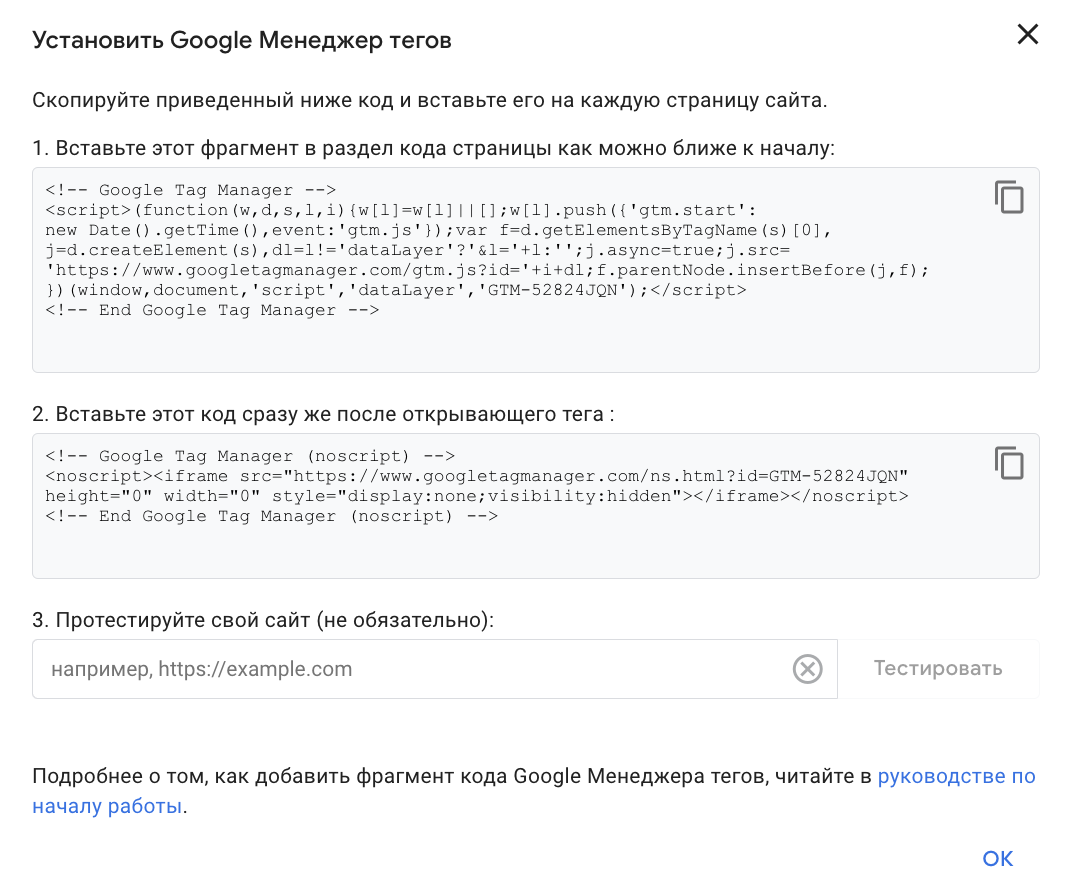Clear the website URL test field

coord(807,669)
